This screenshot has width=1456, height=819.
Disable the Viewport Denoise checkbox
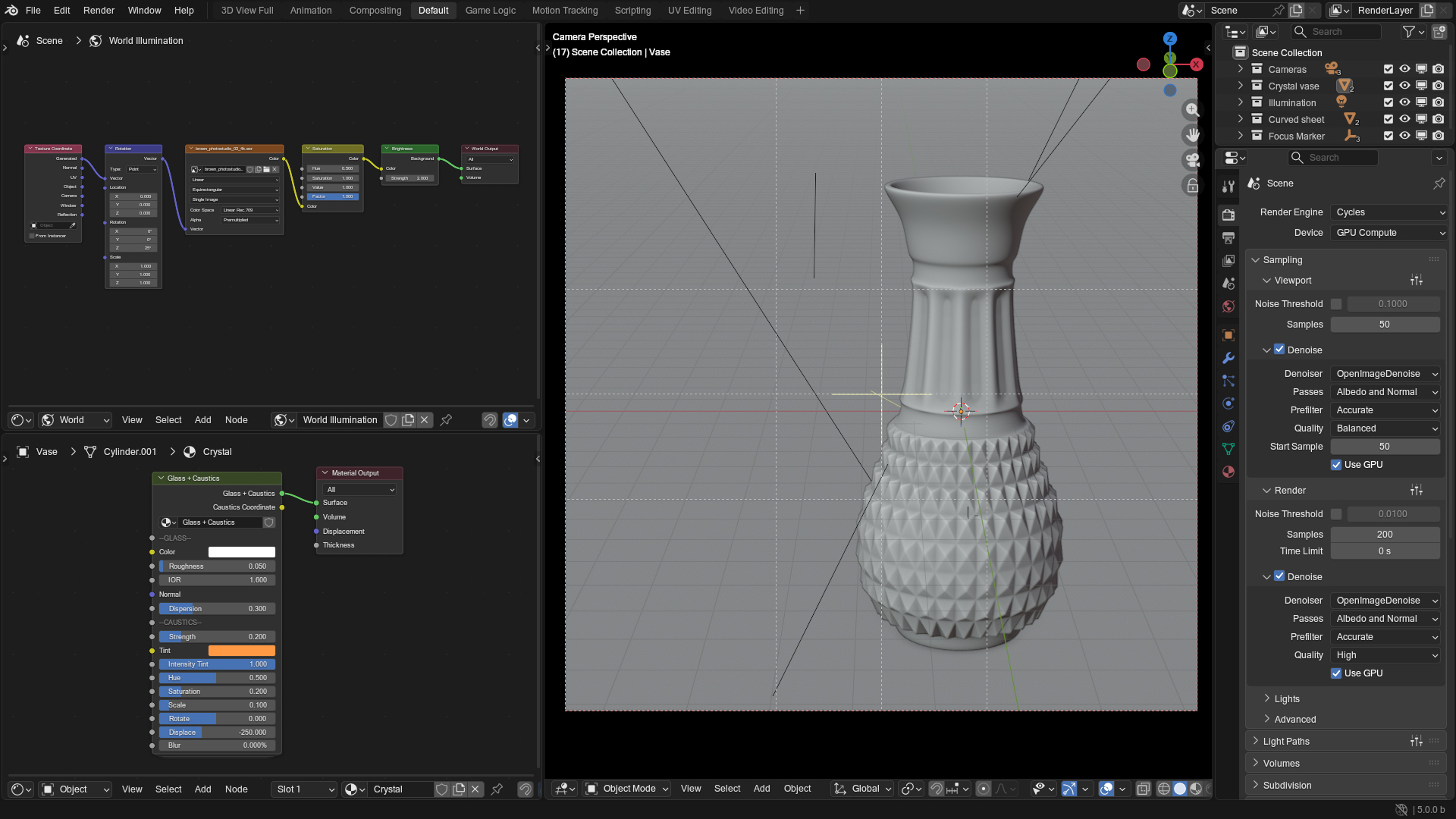1279,350
